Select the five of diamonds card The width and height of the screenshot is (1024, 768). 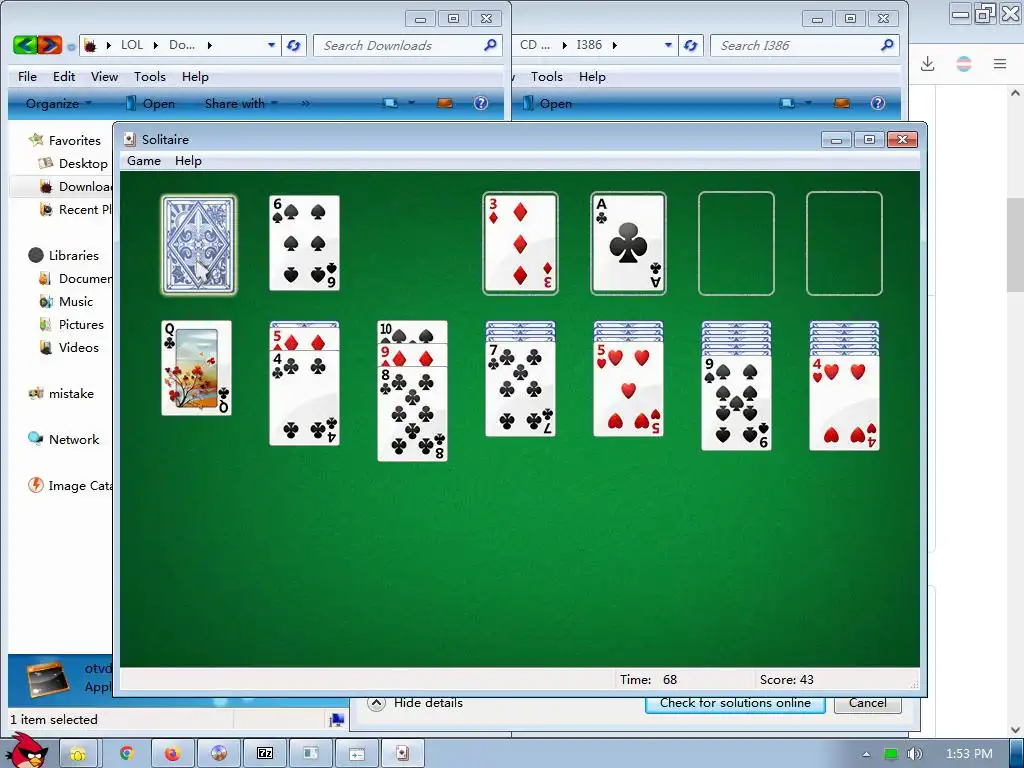click(x=304, y=339)
